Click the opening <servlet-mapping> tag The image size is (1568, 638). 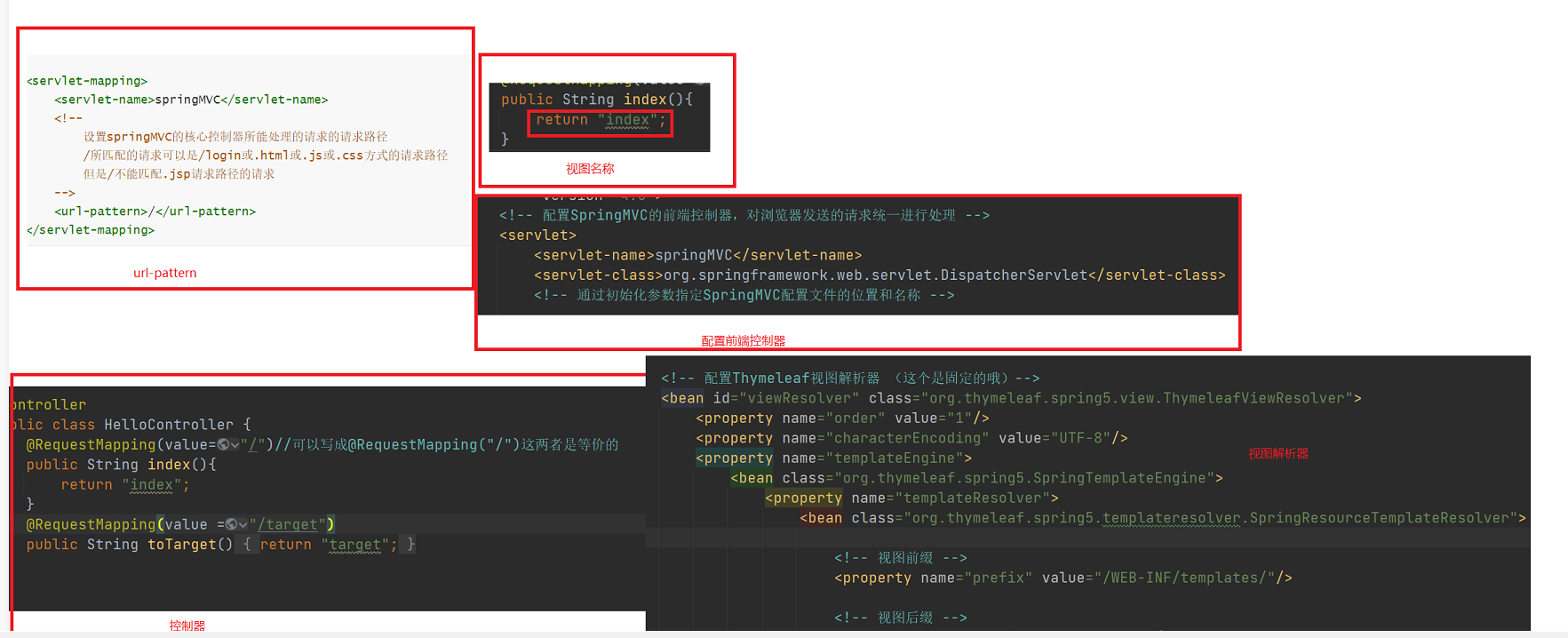[x=87, y=81]
